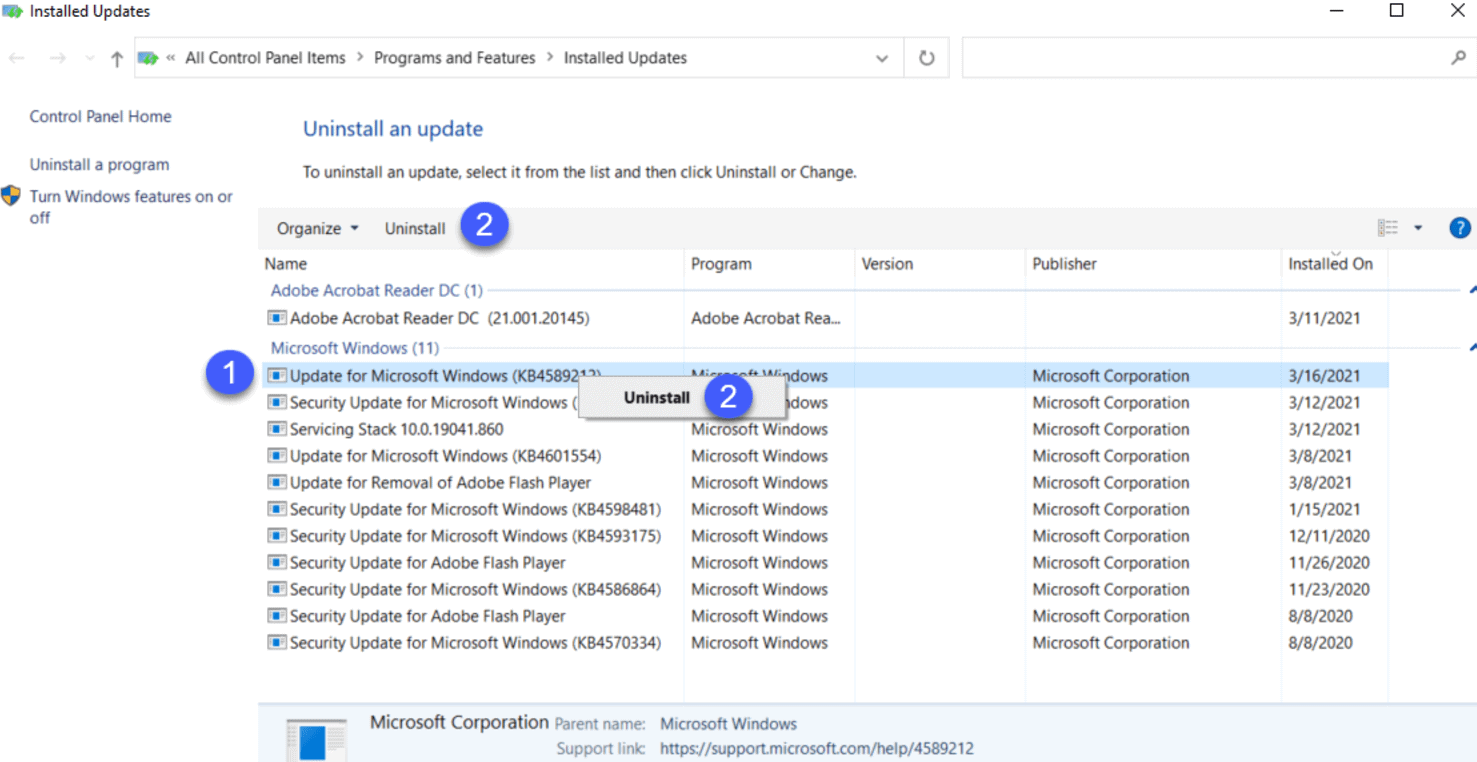Select Update for Microsoft Windows (KB4589212)
Screen dimensions: 1477x762
pyautogui.click(x=823, y=376)
